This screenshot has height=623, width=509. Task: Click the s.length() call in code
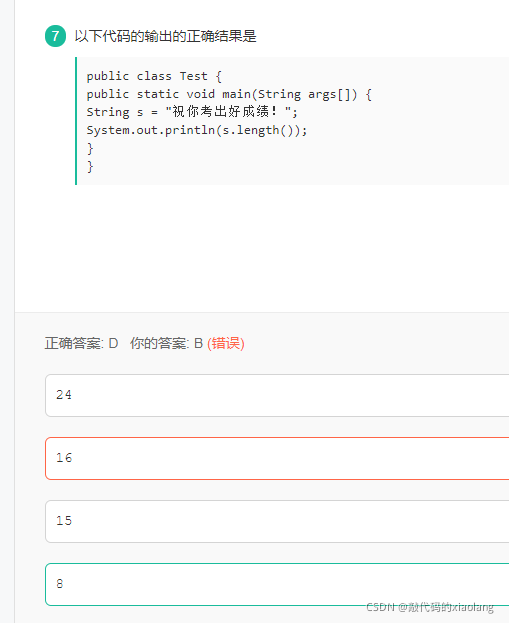point(260,130)
